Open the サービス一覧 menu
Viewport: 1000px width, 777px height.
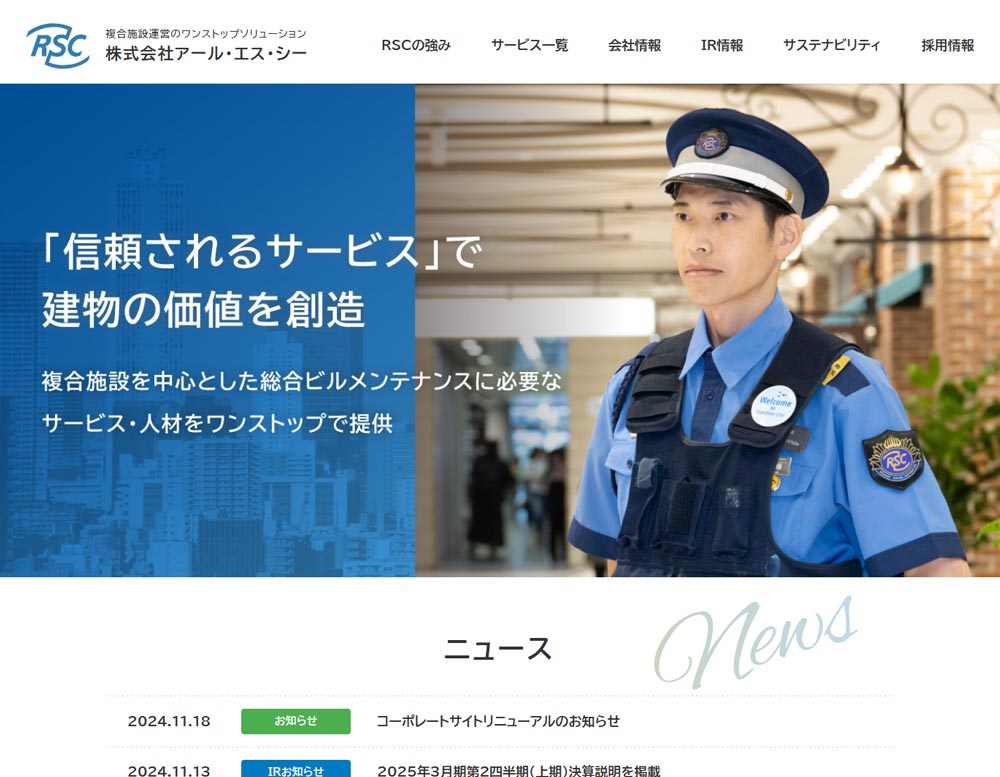[529, 45]
